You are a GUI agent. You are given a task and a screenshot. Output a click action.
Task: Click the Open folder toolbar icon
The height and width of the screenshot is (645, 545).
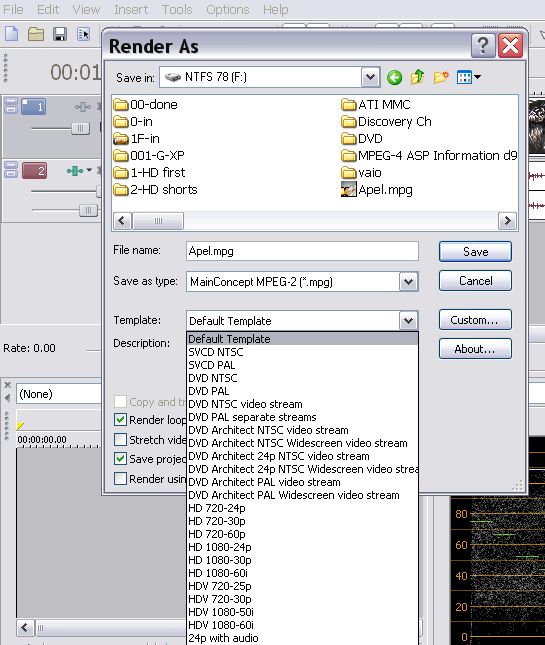tap(36, 34)
